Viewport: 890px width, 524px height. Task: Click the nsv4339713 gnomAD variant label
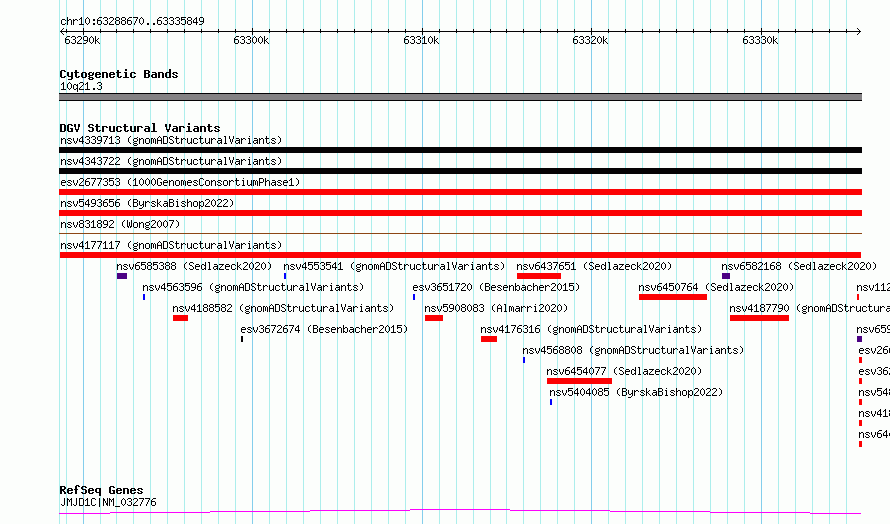[171, 140]
